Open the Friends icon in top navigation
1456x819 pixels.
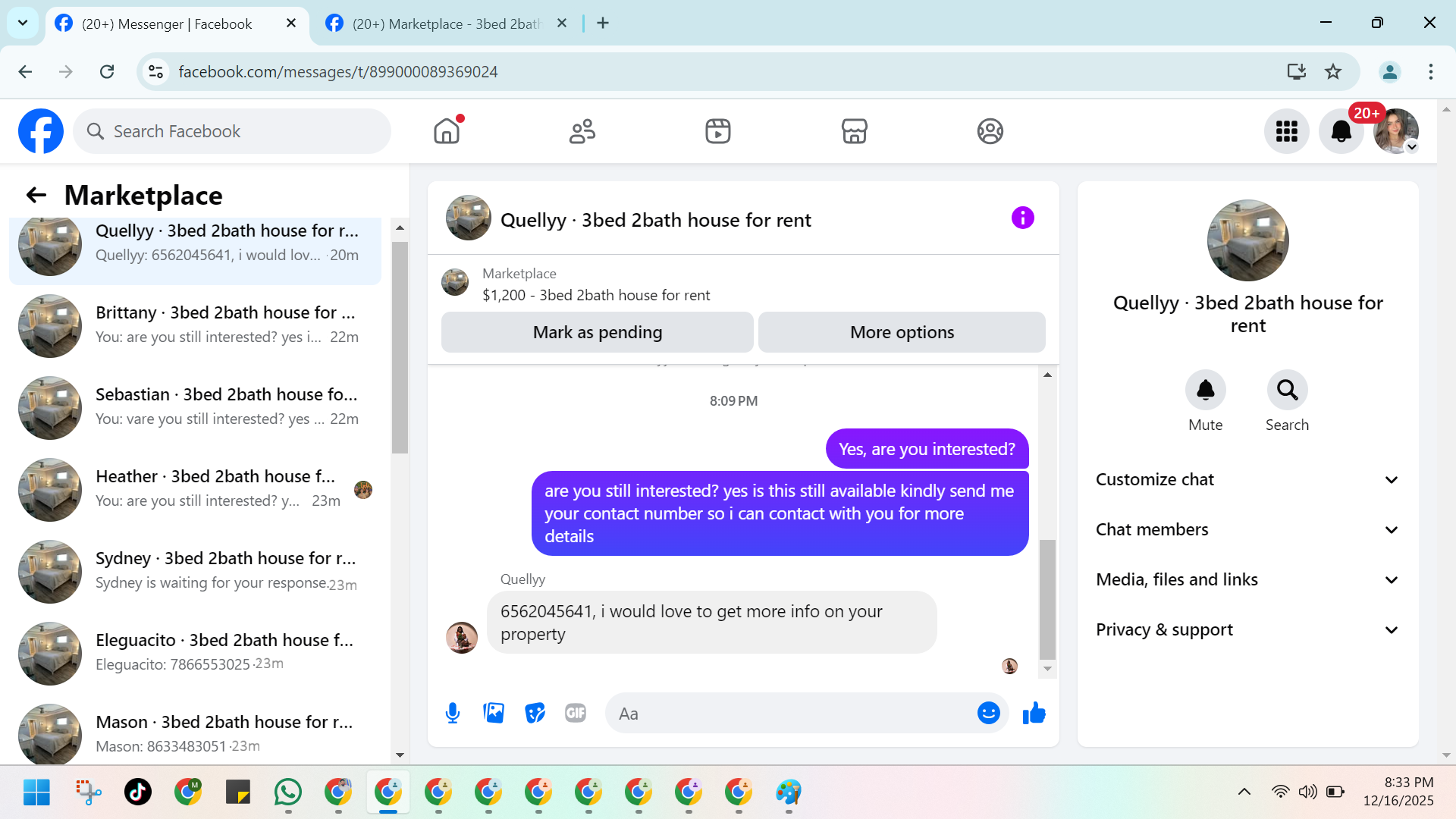tap(582, 131)
